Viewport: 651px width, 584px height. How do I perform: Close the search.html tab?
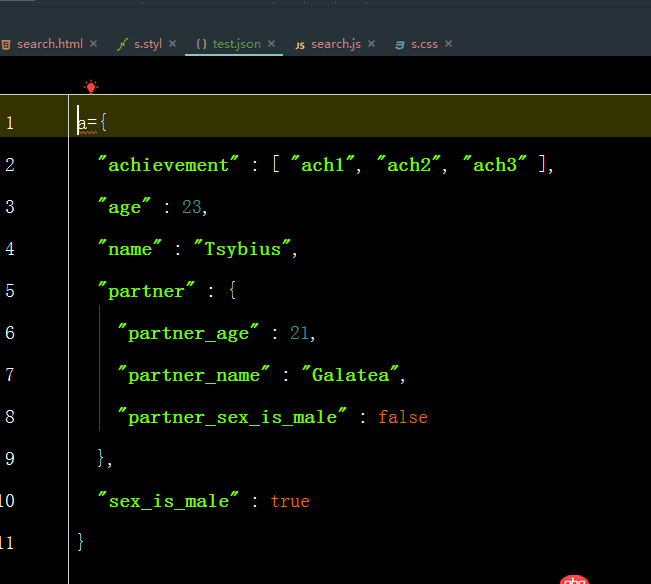point(93,44)
